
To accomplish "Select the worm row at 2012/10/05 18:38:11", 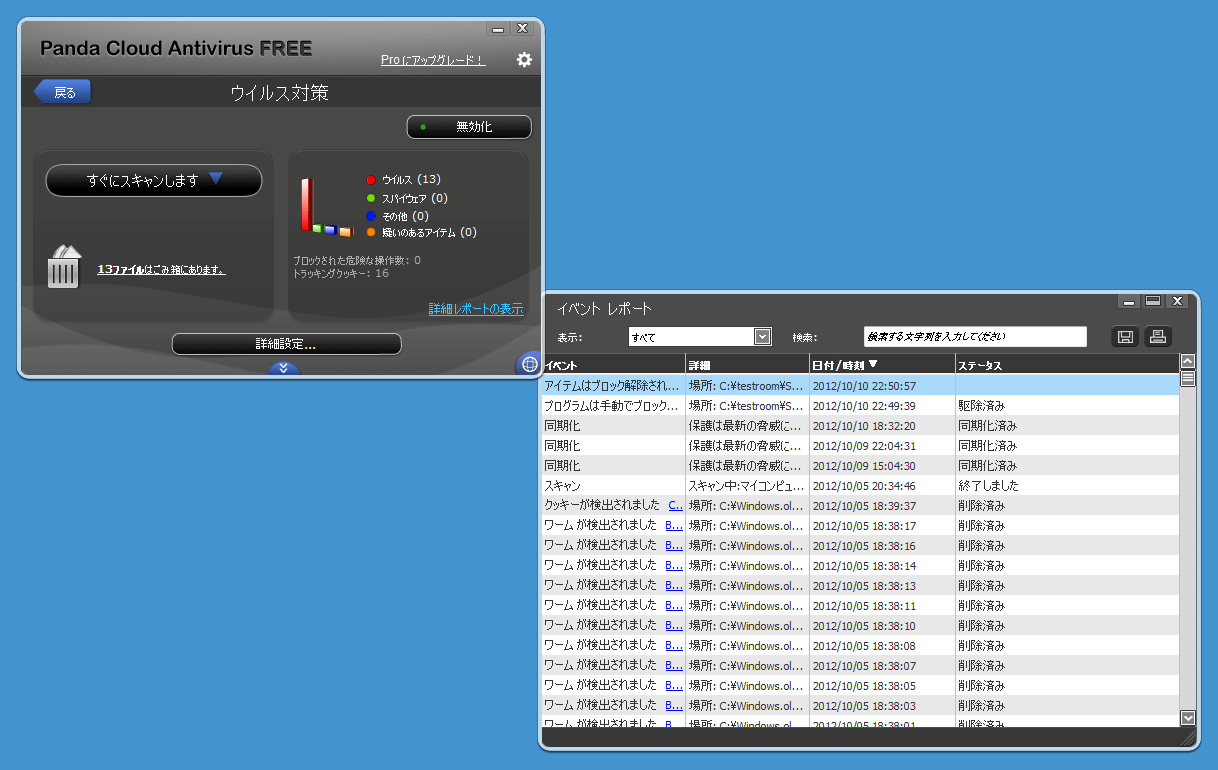I will 860,605.
